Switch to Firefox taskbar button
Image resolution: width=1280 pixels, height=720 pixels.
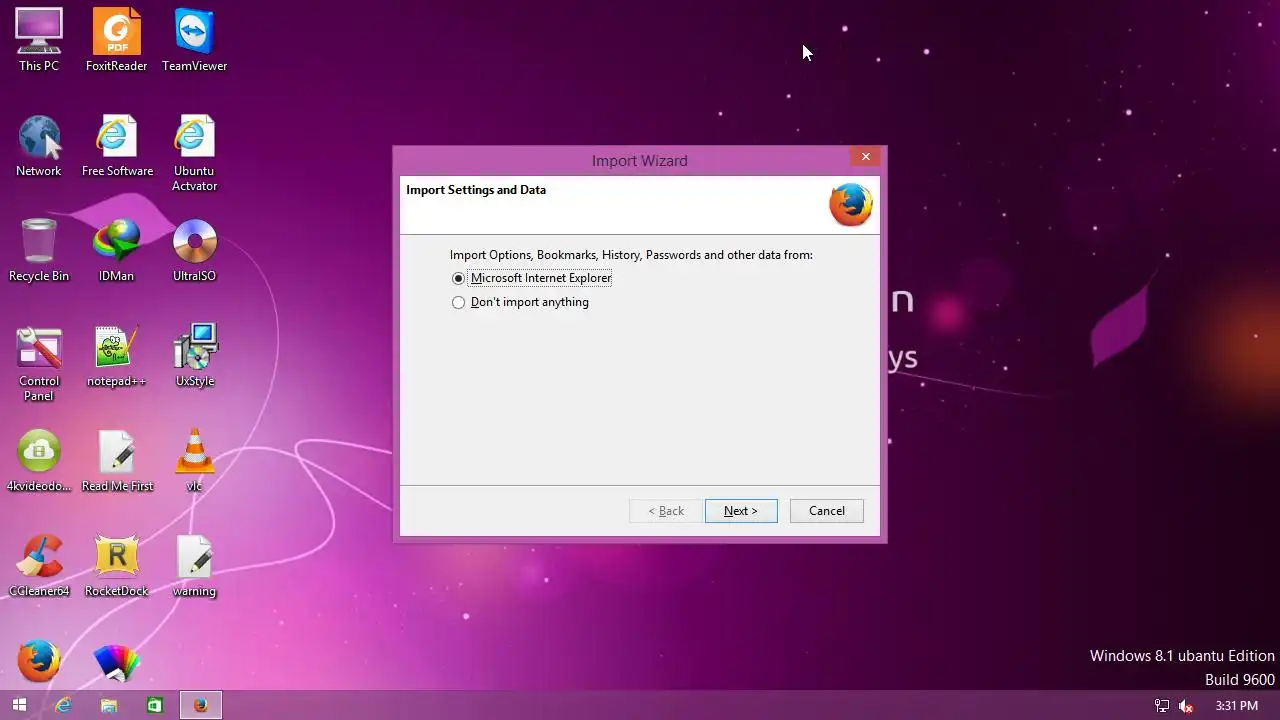(201, 705)
